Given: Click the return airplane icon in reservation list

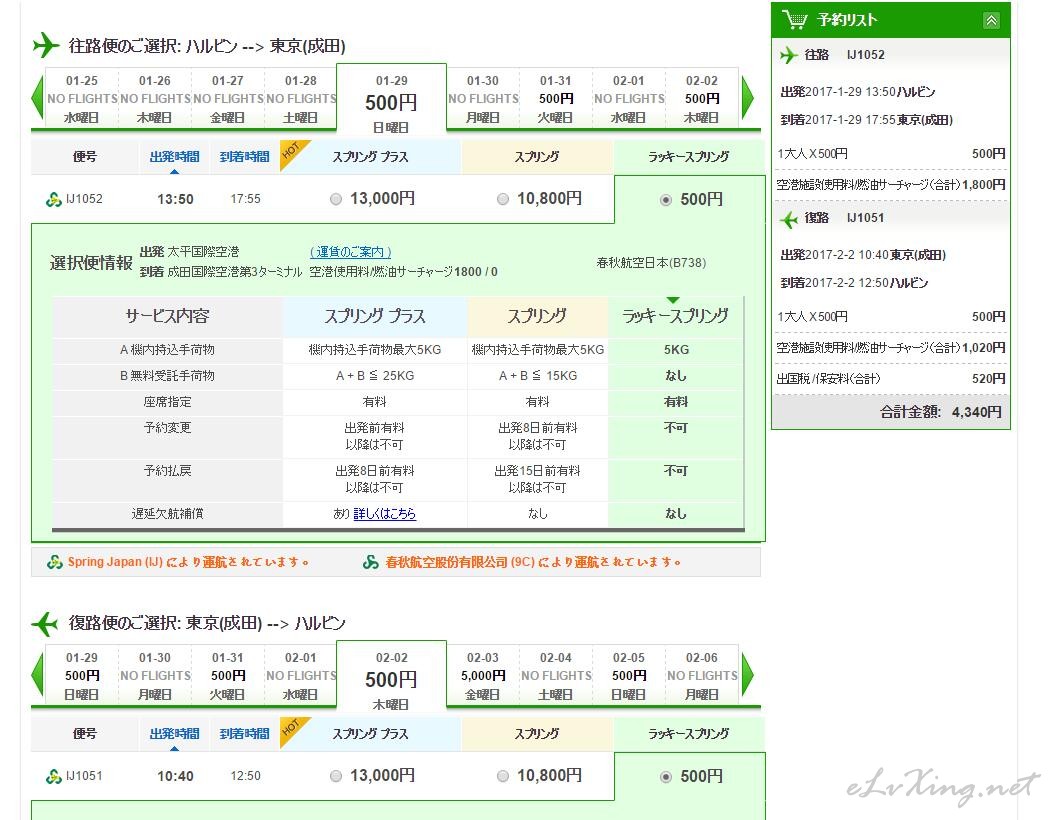Looking at the screenshot, I should coord(789,219).
